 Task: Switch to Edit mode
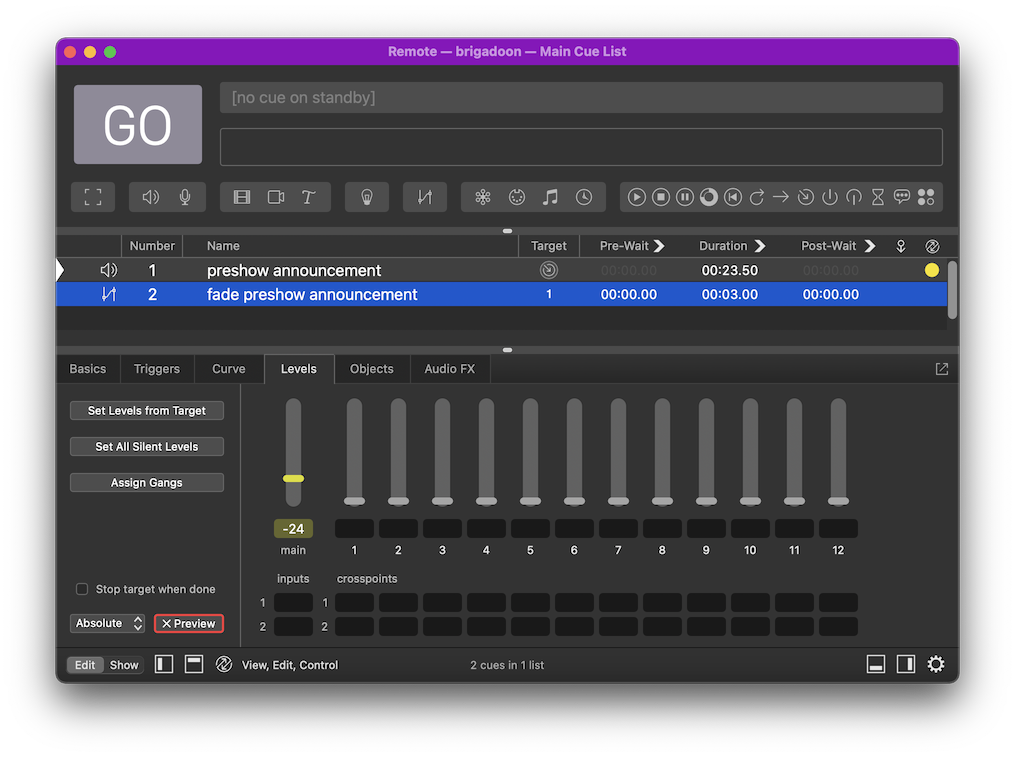85,665
